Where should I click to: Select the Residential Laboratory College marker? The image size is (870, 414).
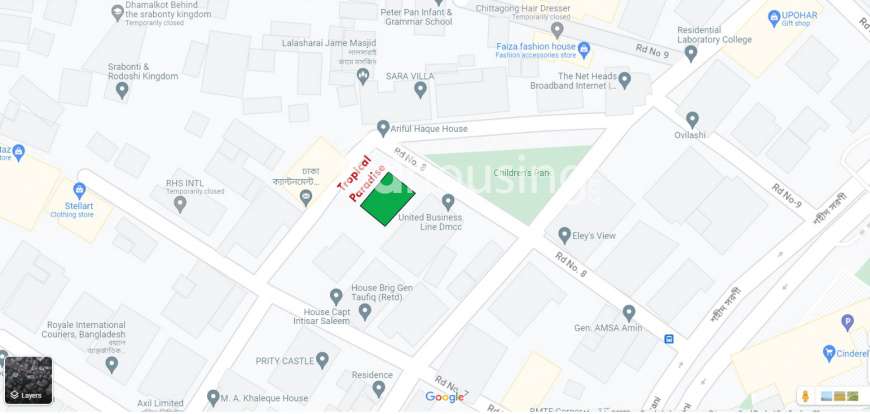691,54
